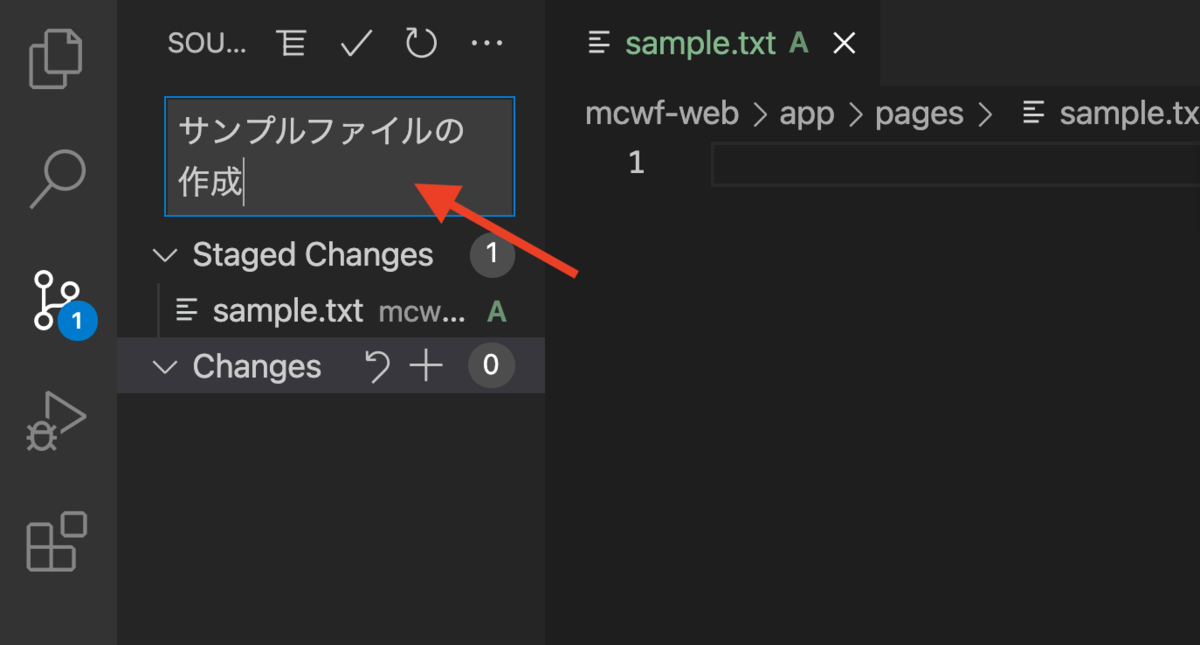Viewport: 1200px width, 645px height.
Task: Discard all changes with the undo arrow
Action: (377, 367)
